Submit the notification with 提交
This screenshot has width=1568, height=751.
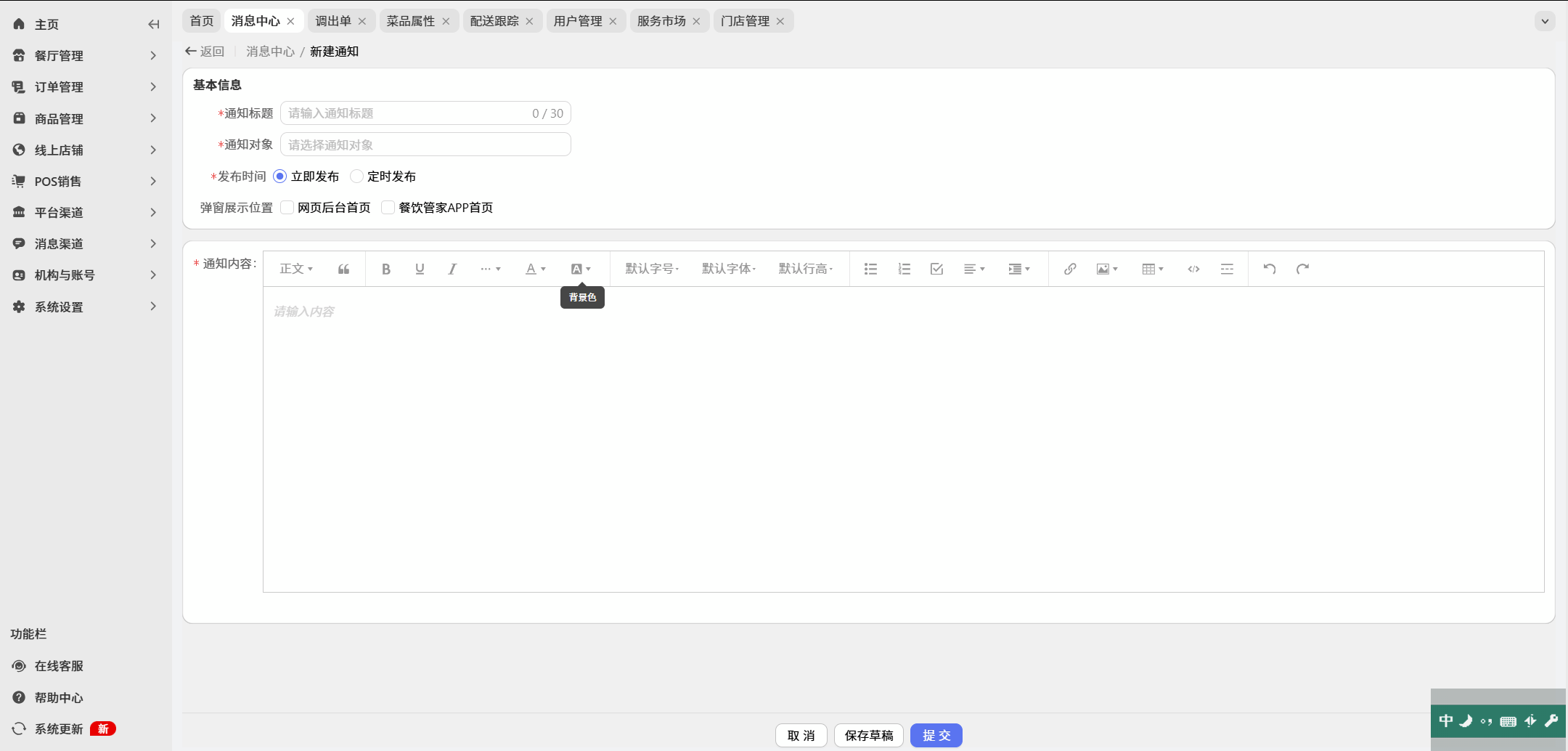[936, 736]
